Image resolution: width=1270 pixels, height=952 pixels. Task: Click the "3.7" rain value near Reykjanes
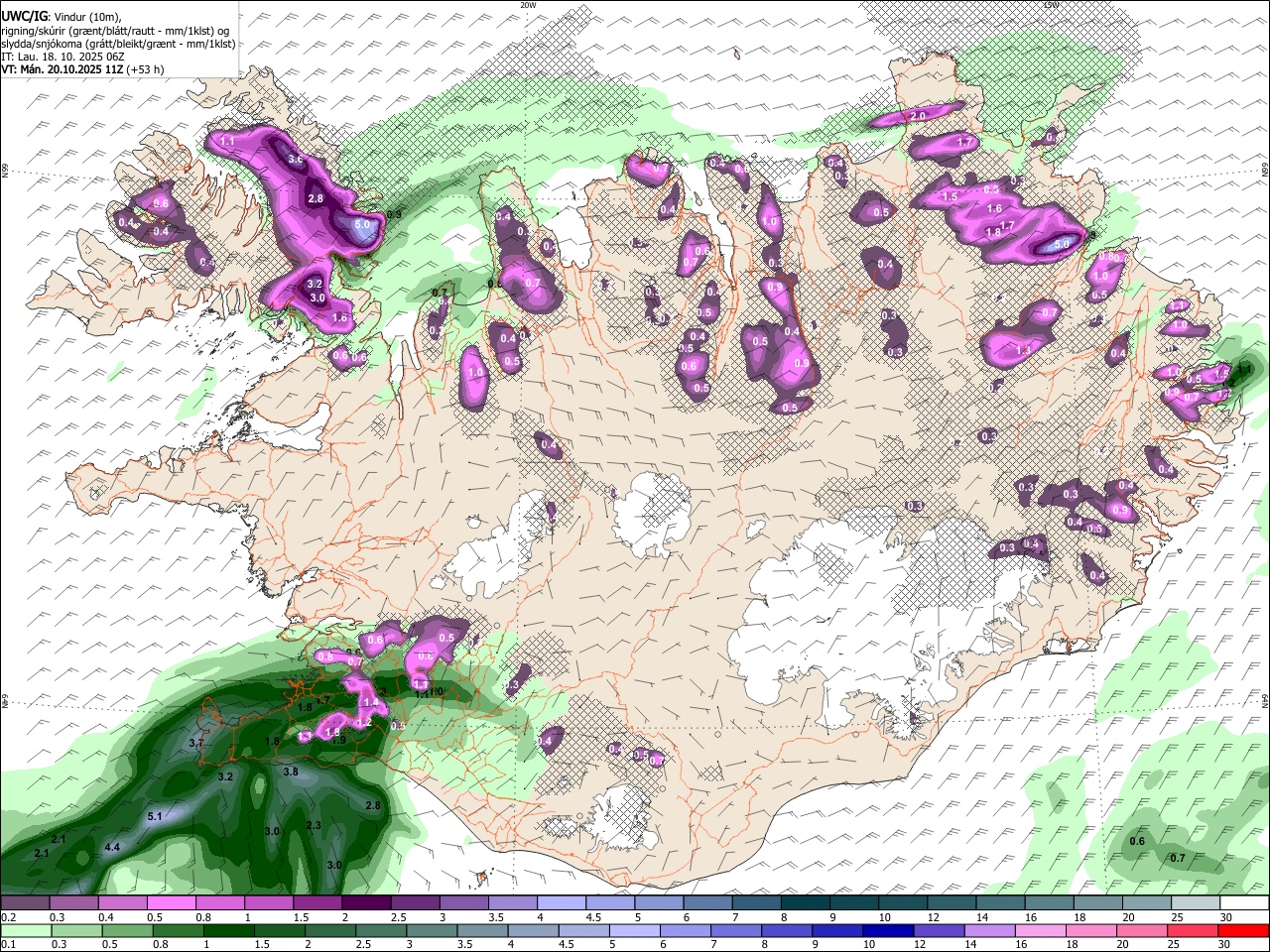[196, 743]
